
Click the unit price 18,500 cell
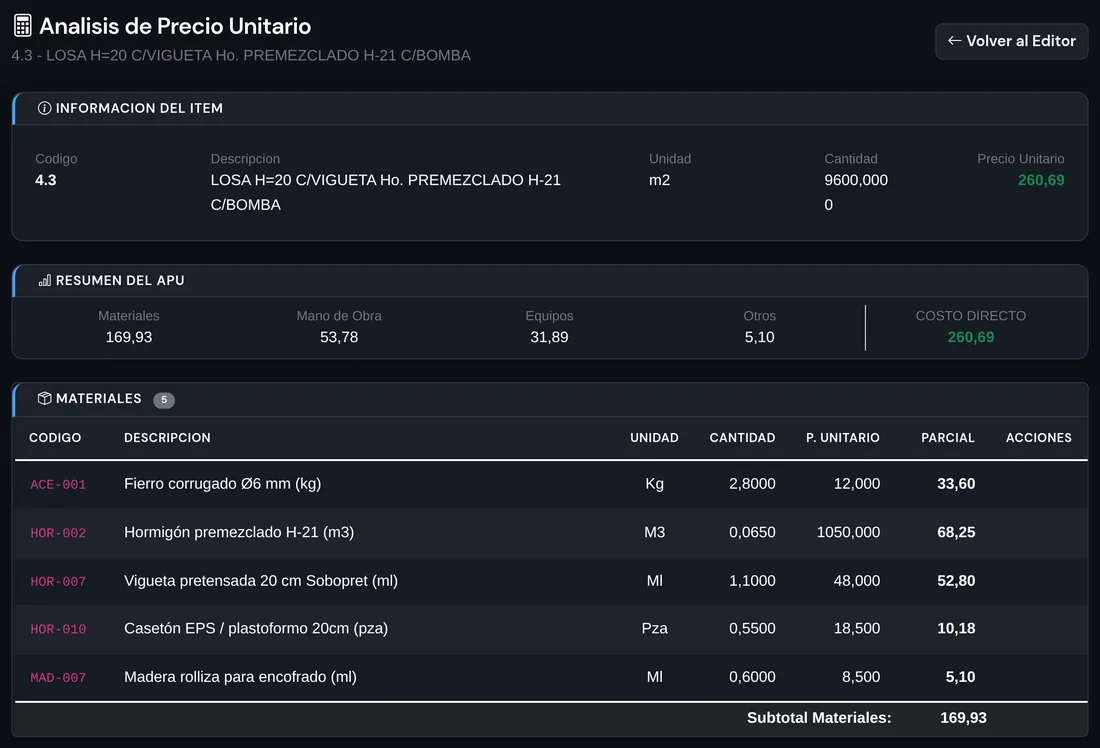[x=857, y=628]
